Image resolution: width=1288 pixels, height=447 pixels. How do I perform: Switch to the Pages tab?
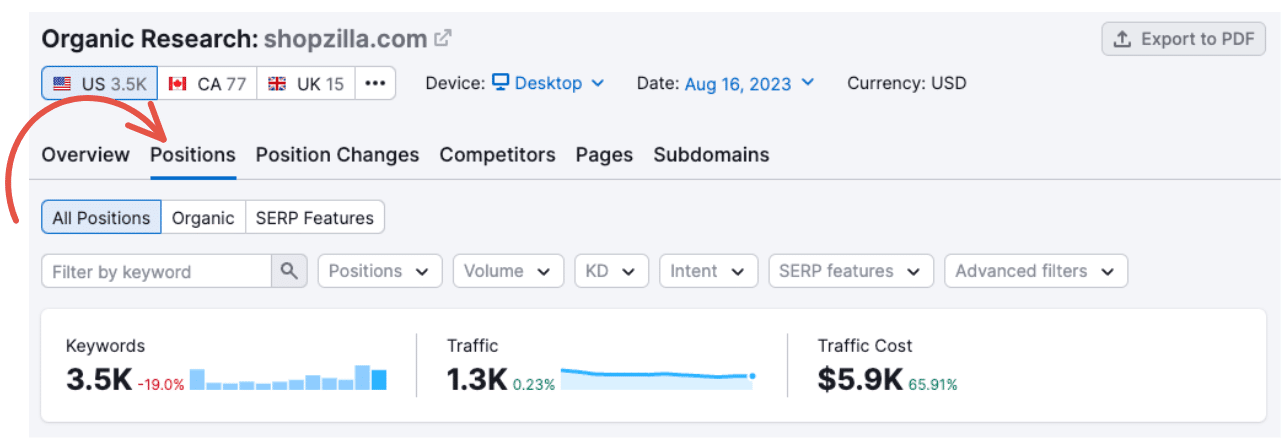pyautogui.click(x=604, y=155)
